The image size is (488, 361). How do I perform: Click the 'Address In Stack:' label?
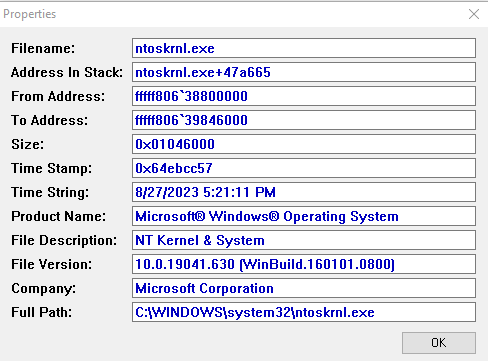(67, 72)
